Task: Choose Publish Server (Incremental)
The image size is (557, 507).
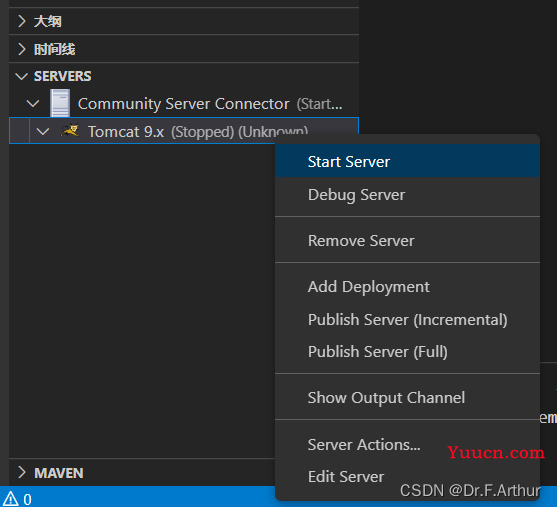Action: [x=407, y=319]
